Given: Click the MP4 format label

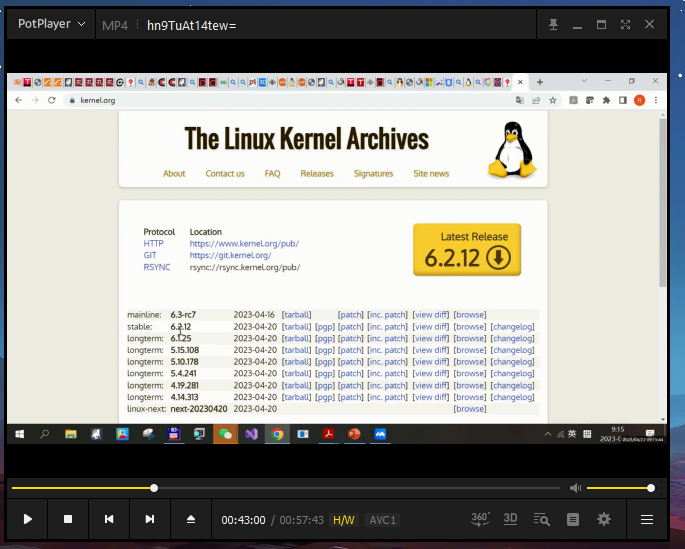Looking at the screenshot, I should point(115,26).
